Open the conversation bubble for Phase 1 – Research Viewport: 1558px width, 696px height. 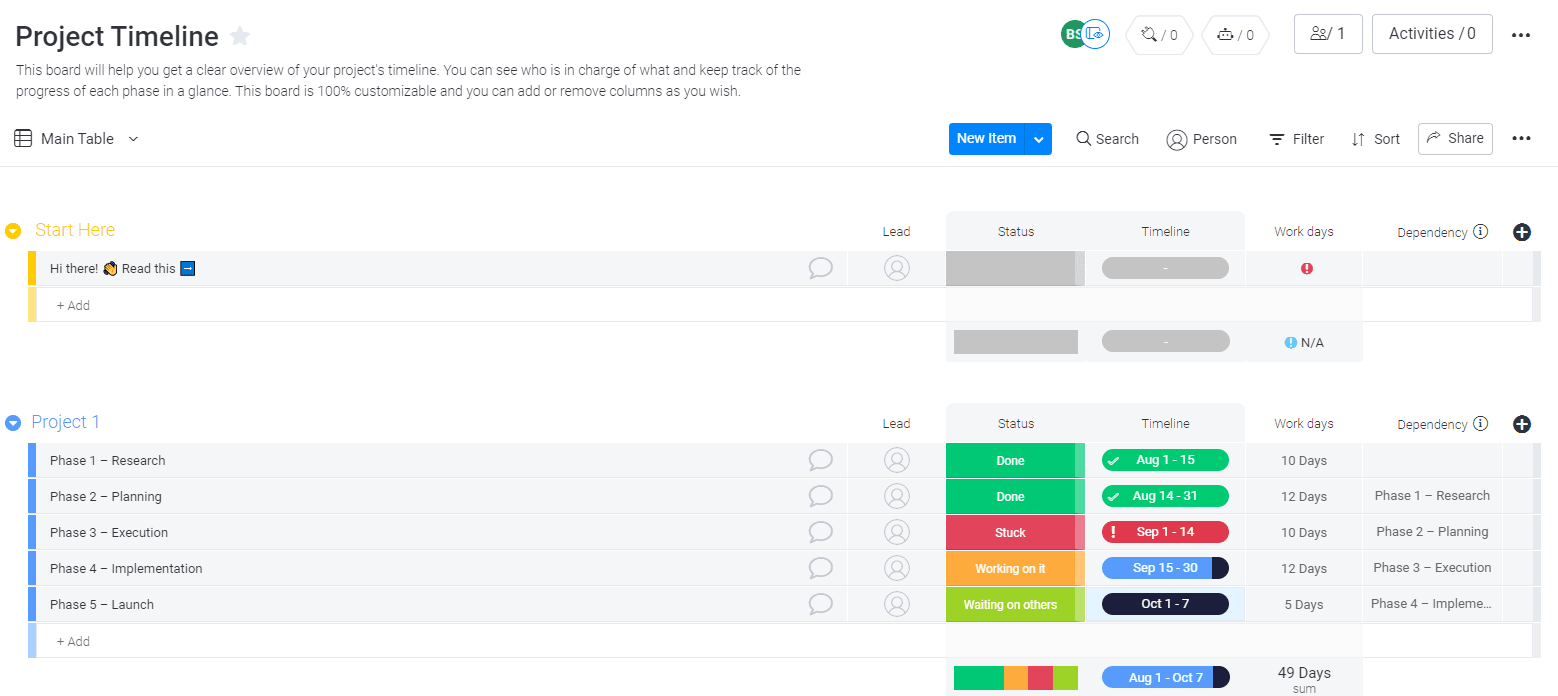820,460
